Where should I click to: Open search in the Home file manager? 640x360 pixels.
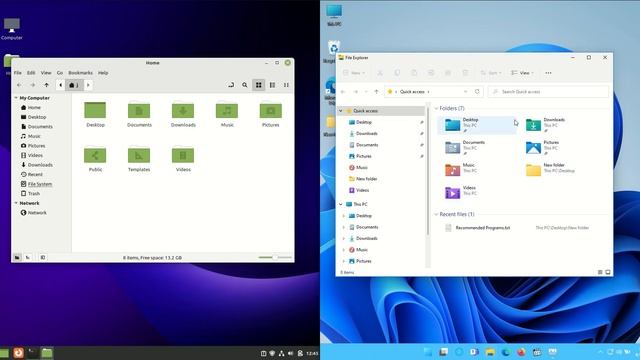pos(244,85)
